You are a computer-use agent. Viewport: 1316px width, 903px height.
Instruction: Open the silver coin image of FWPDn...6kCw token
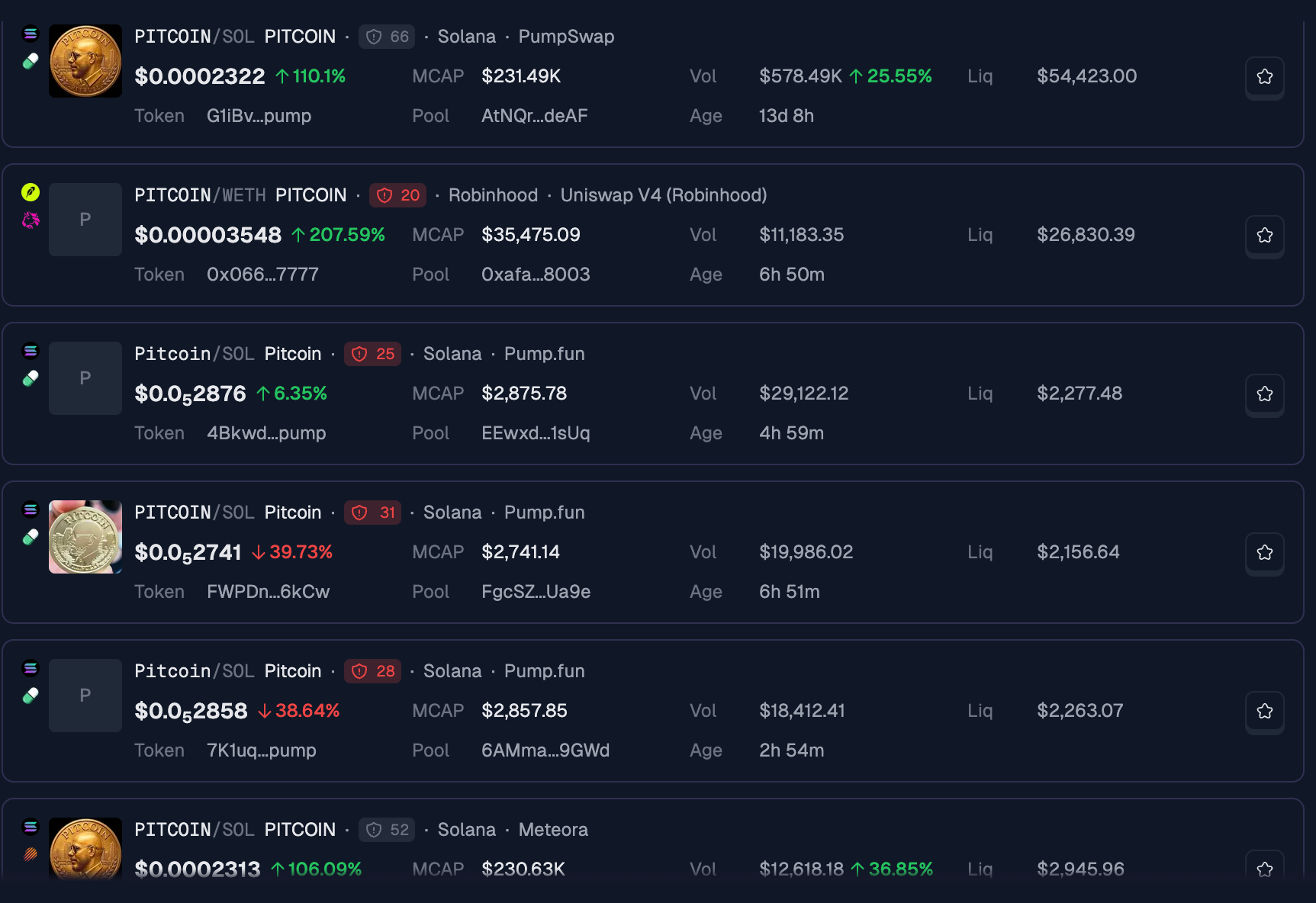point(85,537)
